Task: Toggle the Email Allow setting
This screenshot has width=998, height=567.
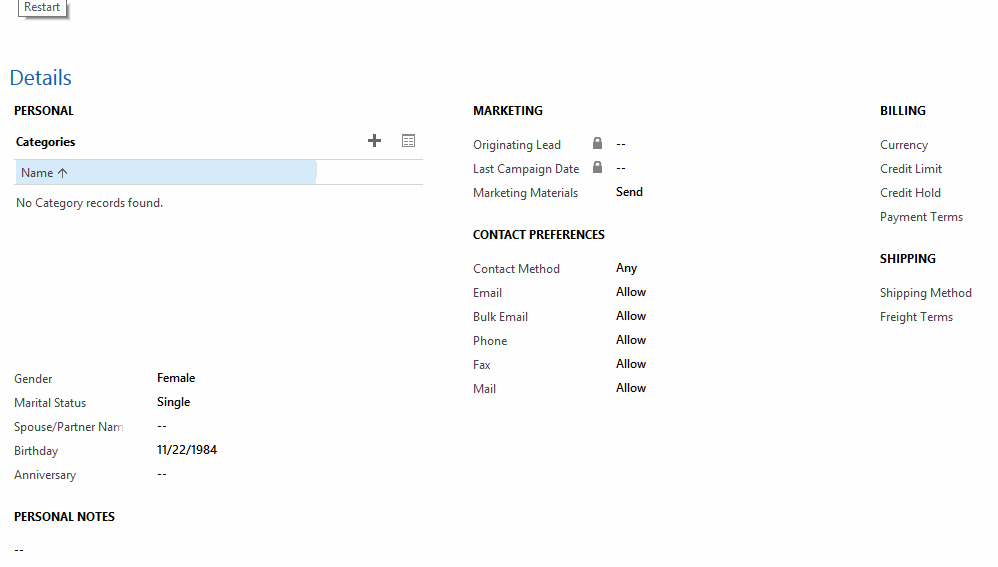Action: [631, 292]
